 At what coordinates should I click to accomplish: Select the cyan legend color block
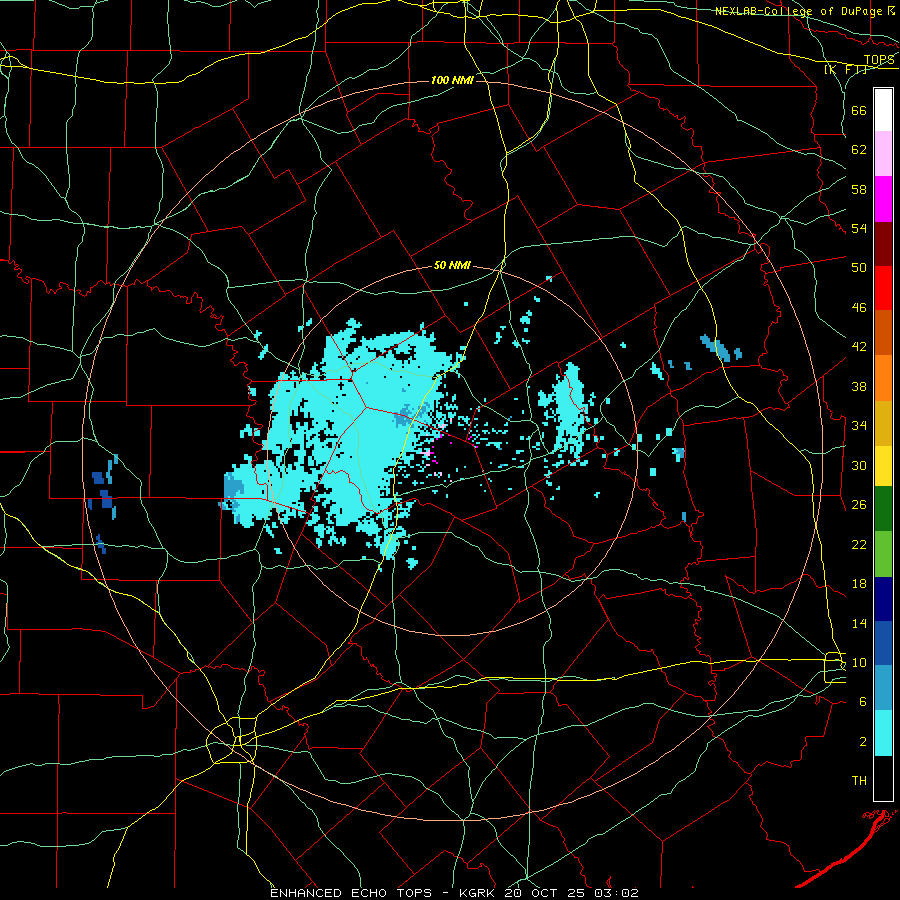883,733
